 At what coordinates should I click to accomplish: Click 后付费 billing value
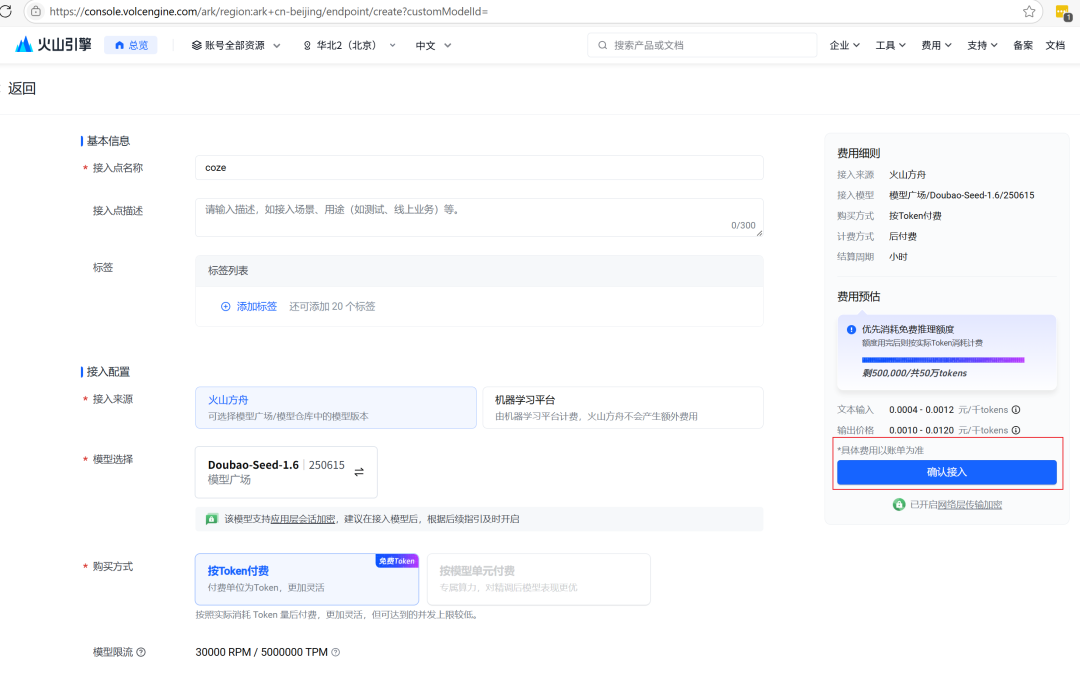click(x=902, y=236)
